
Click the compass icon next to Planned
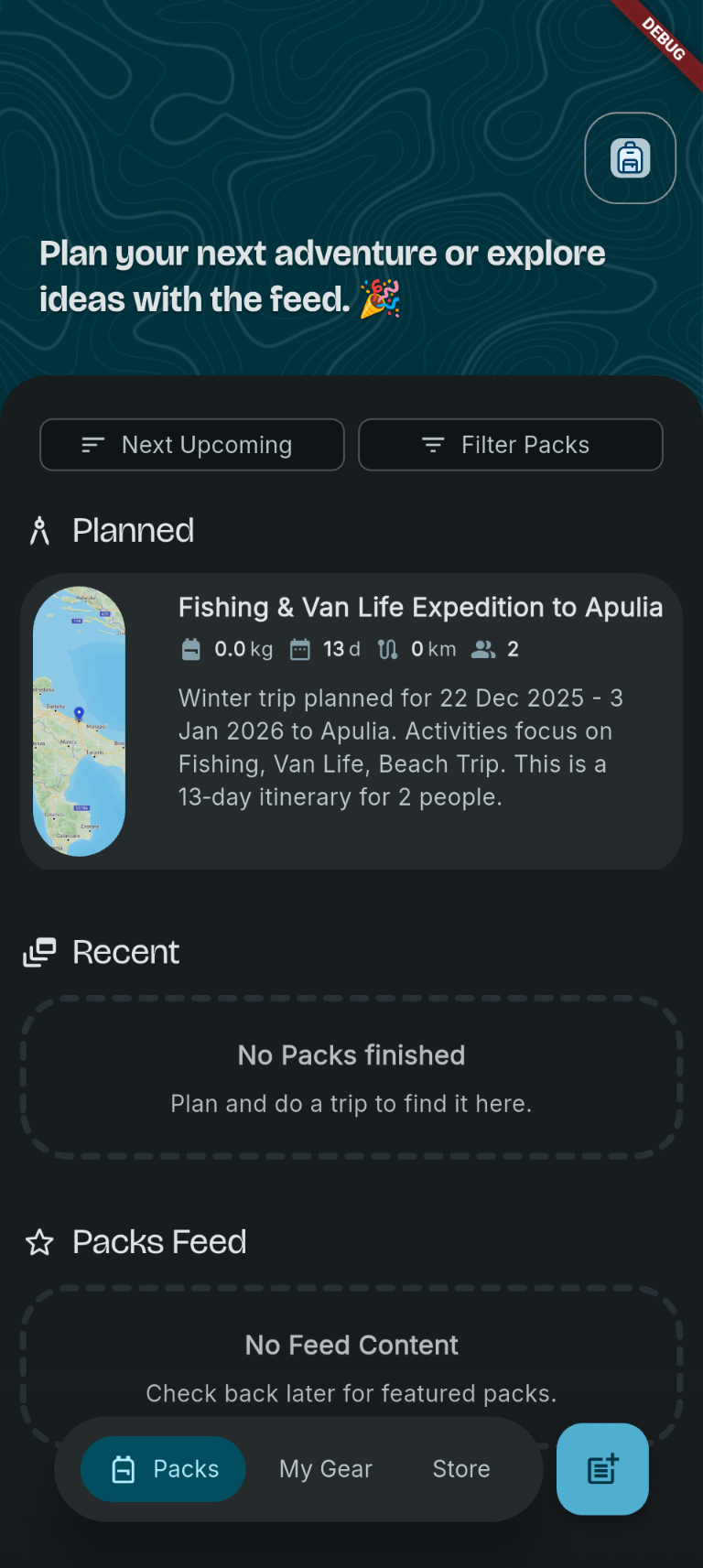pos(39,531)
